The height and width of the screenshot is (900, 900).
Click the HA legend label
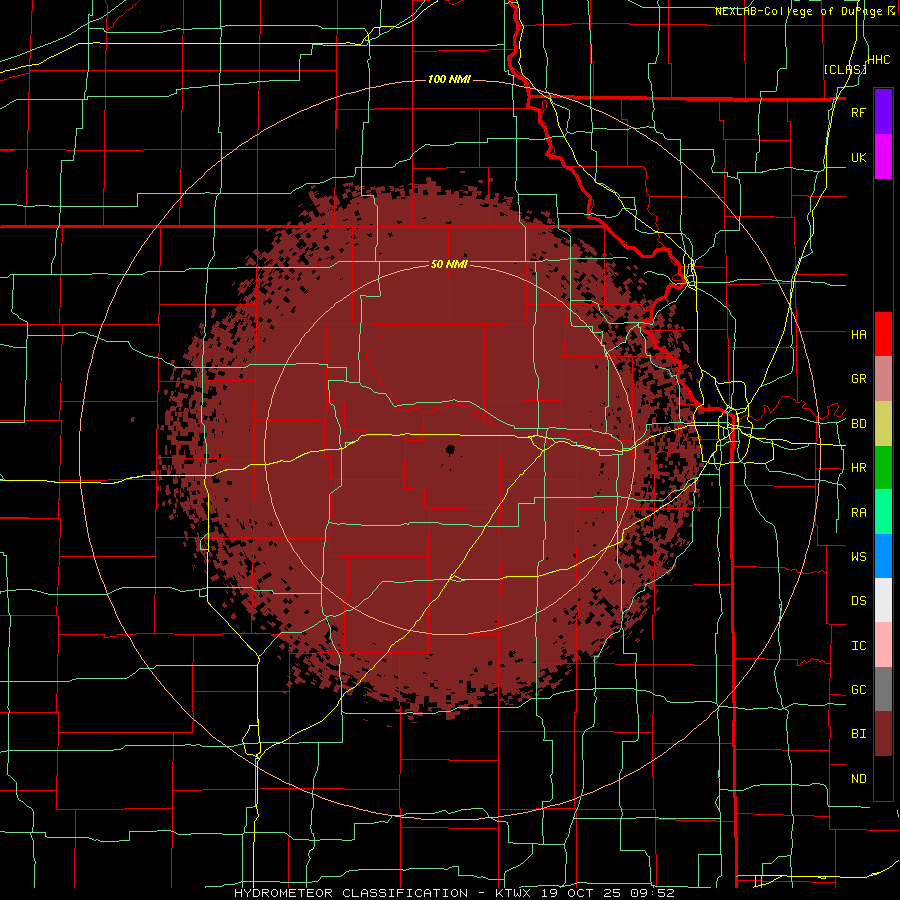click(x=858, y=334)
